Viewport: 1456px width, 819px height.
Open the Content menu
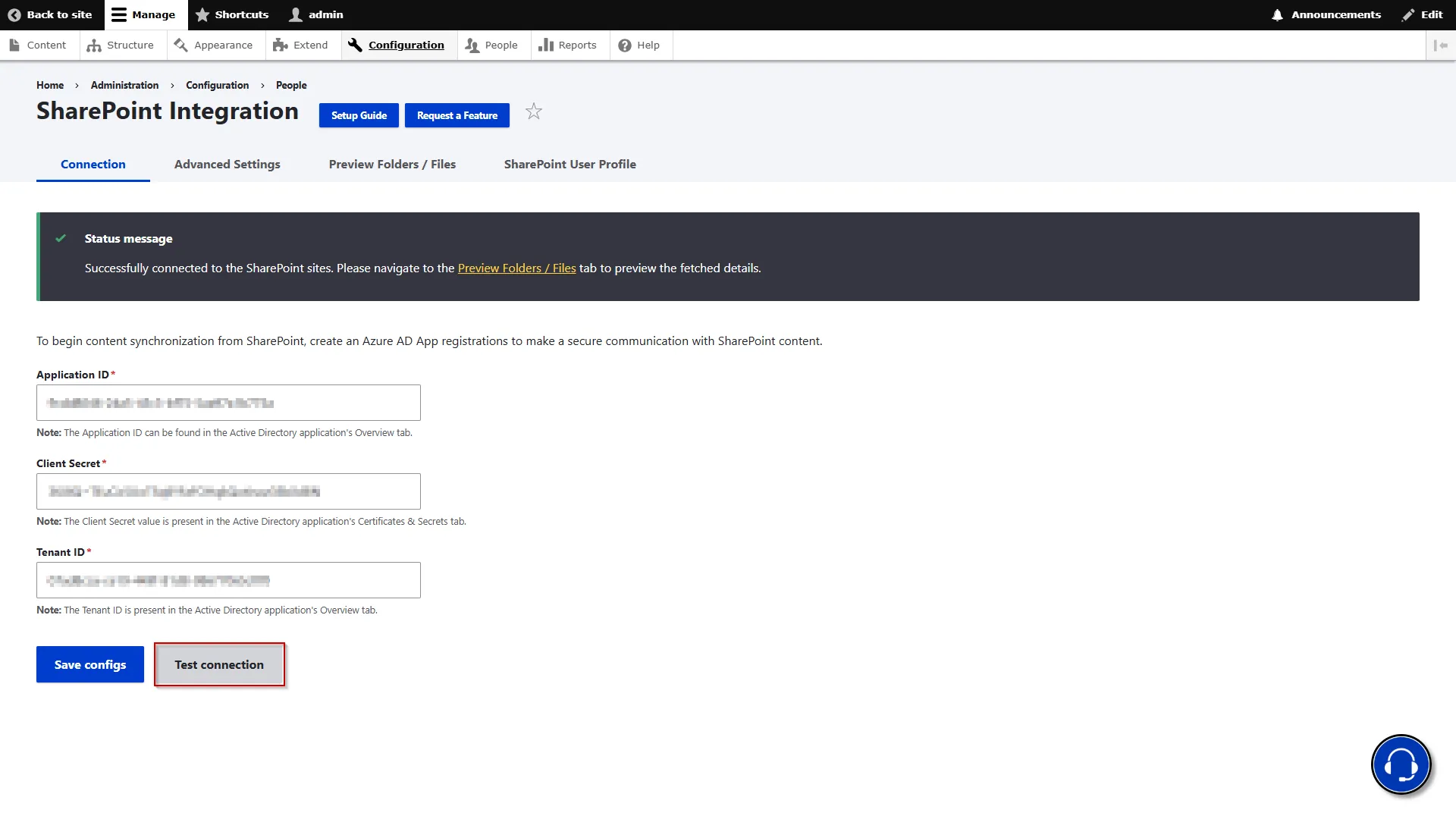38,45
